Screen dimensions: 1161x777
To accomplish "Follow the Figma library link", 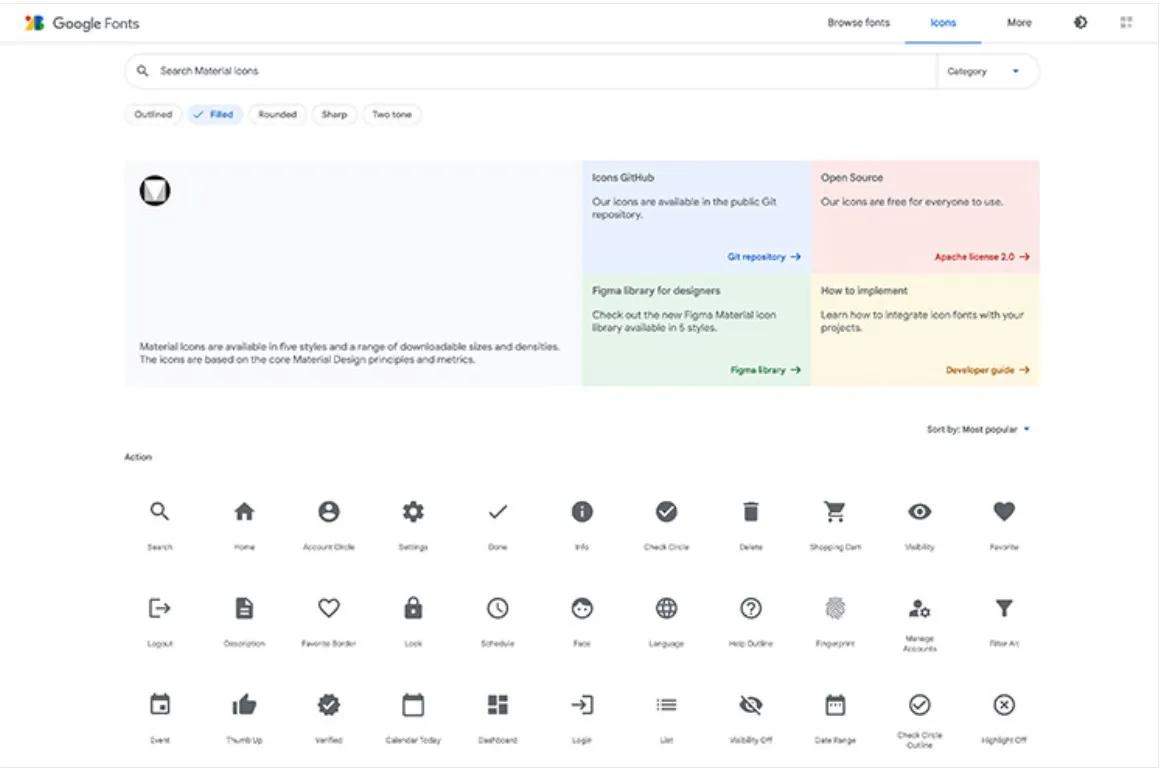I will (x=766, y=370).
